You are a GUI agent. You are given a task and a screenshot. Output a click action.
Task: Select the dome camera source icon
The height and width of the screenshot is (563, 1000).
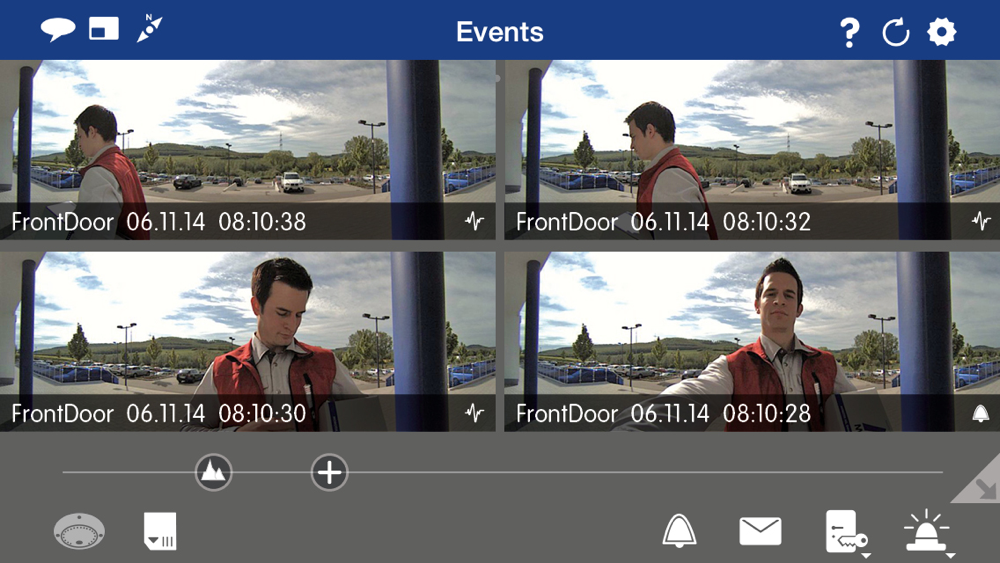(79, 530)
